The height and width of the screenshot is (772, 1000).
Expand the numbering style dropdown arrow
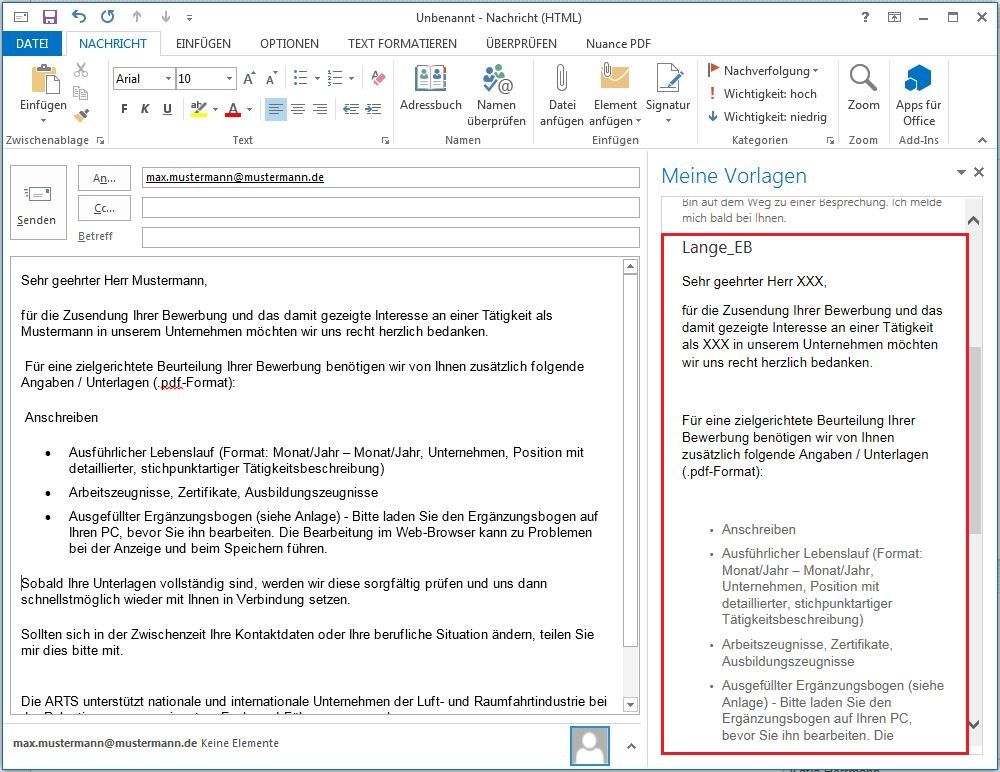[352, 78]
